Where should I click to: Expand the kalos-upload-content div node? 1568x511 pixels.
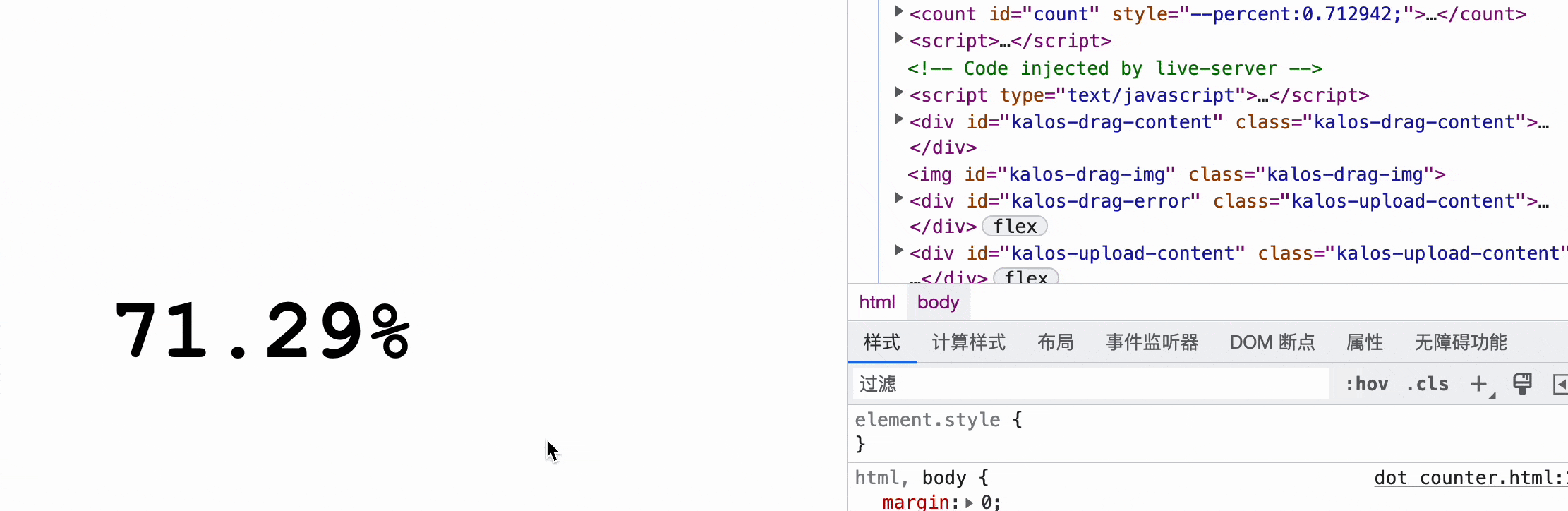(898, 251)
